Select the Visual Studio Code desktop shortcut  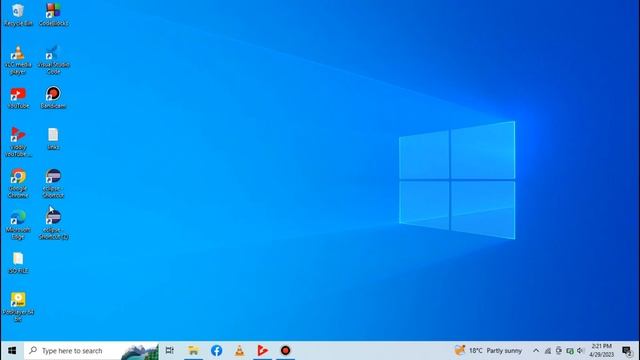point(53,60)
